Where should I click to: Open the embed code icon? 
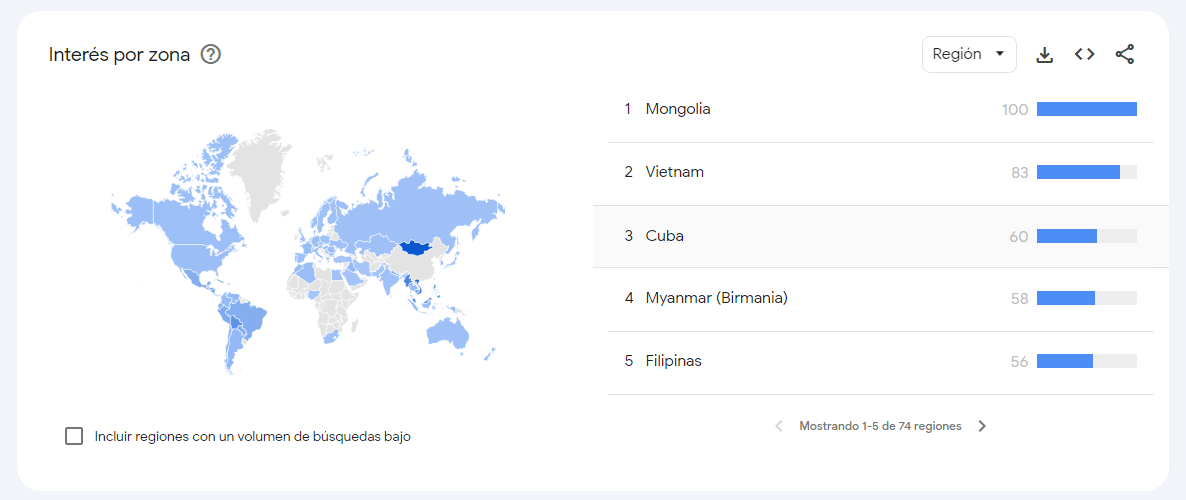pos(1085,54)
